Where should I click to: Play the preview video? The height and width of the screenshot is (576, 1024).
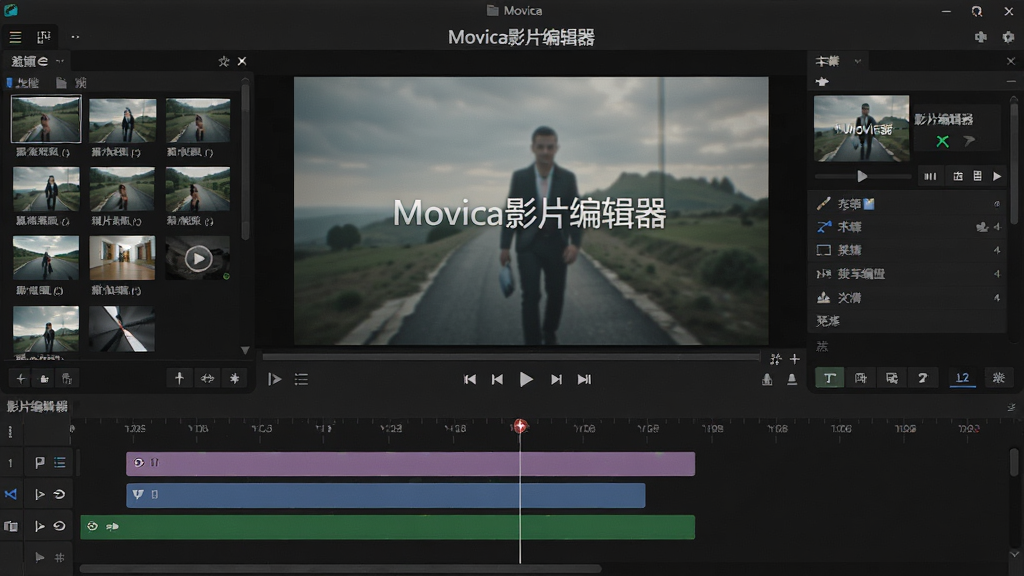click(x=526, y=379)
